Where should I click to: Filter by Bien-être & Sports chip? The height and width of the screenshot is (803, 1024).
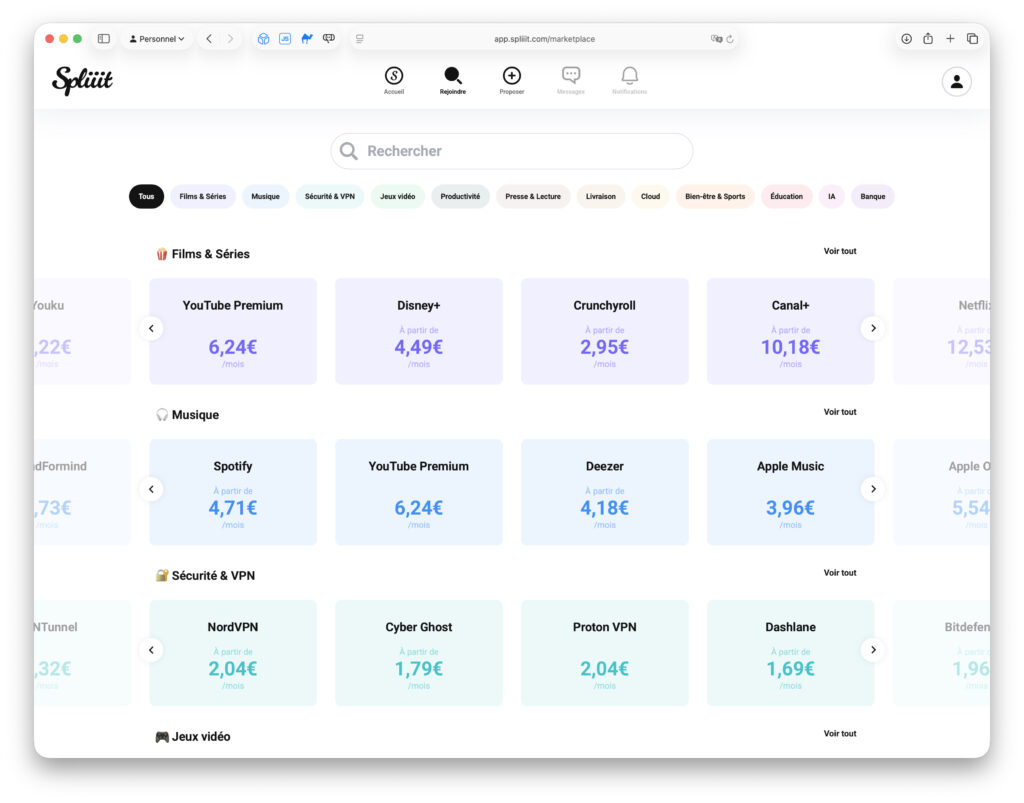[x=714, y=197]
